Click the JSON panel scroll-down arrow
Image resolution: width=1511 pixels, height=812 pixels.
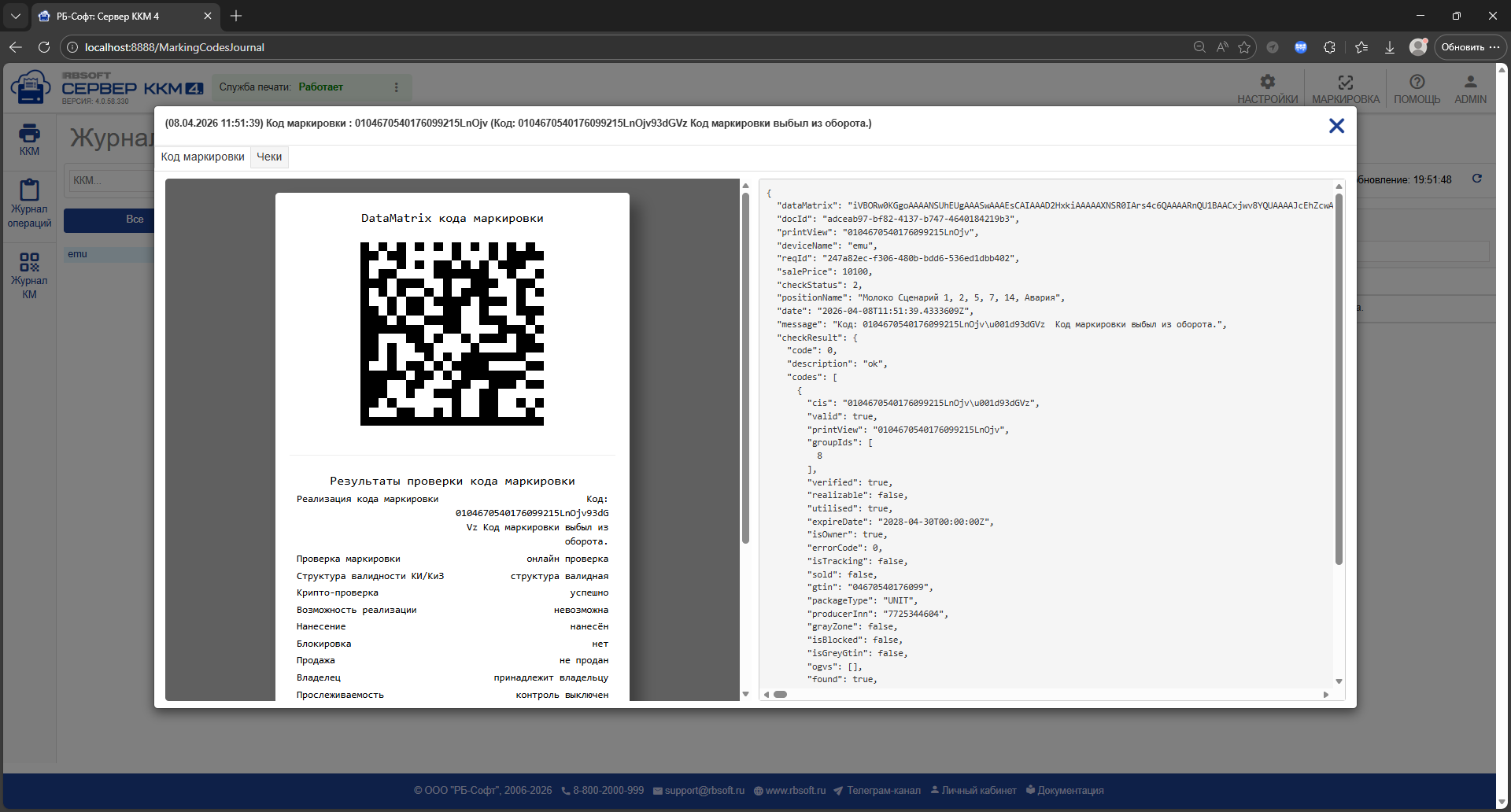tap(1339, 681)
